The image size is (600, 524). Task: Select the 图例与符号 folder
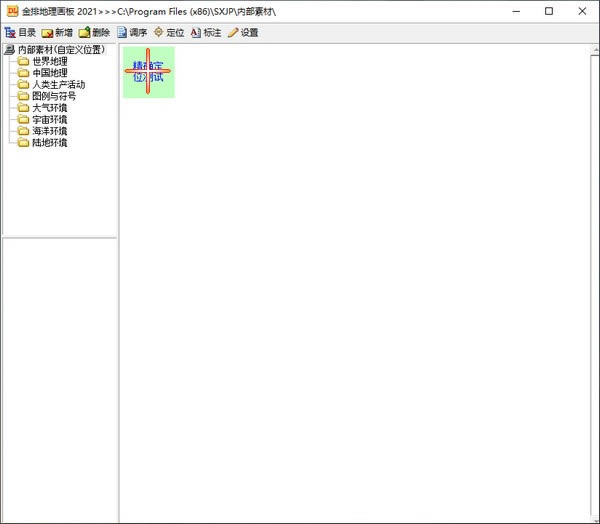53,97
